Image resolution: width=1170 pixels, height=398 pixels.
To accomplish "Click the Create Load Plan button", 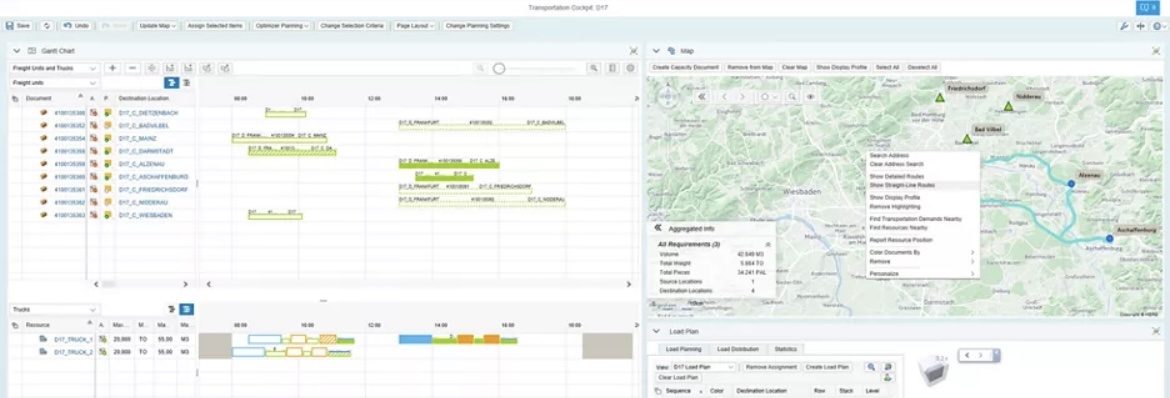I will coord(828,367).
